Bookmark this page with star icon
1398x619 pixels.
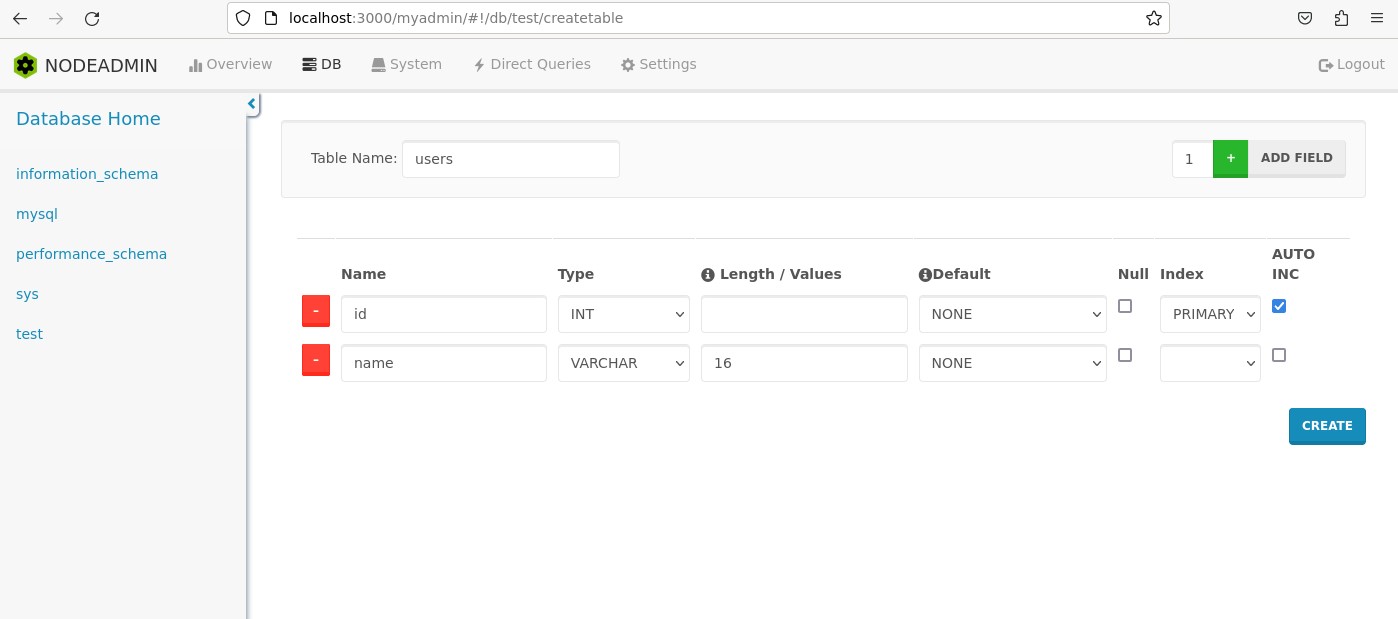click(1153, 18)
